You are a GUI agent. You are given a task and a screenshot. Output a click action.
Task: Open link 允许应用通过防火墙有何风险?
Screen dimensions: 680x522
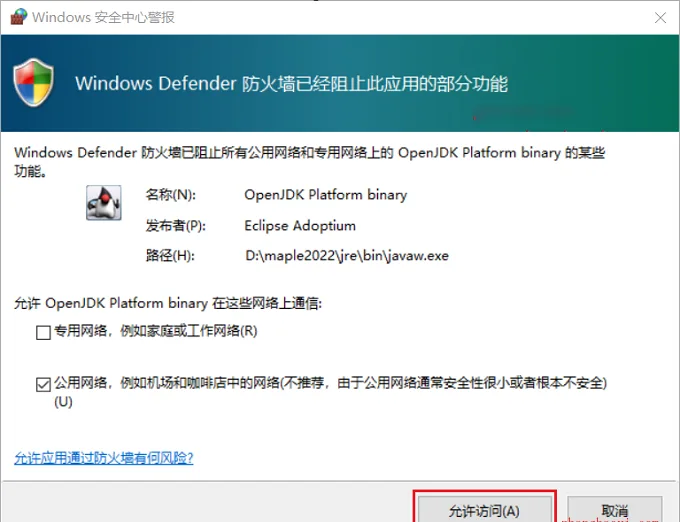104,458
